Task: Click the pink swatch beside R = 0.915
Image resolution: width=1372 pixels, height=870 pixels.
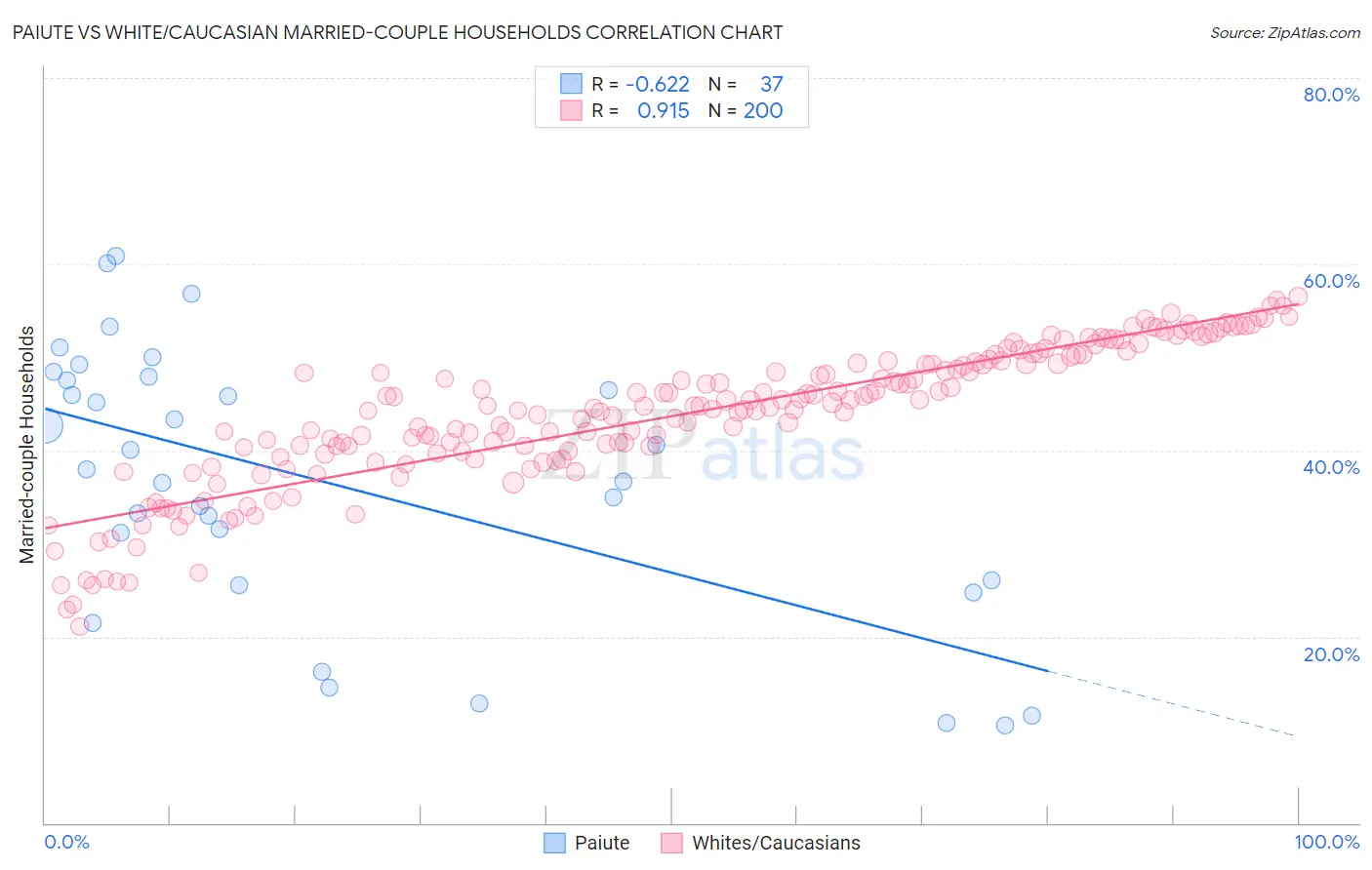Action: point(571,110)
